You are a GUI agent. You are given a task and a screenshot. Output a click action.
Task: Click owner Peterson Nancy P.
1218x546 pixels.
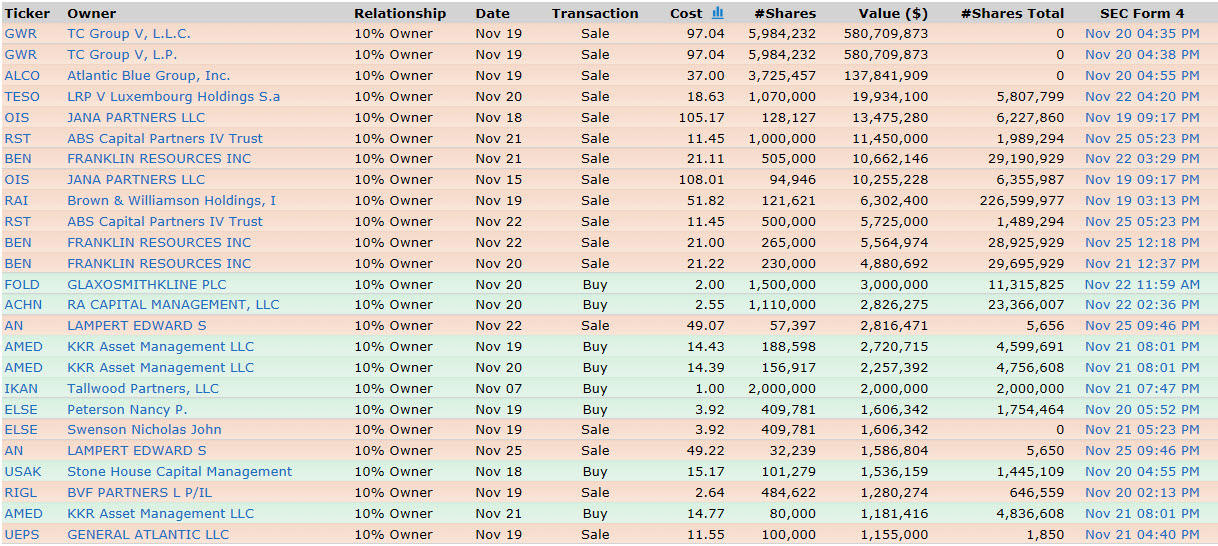coord(127,410)
